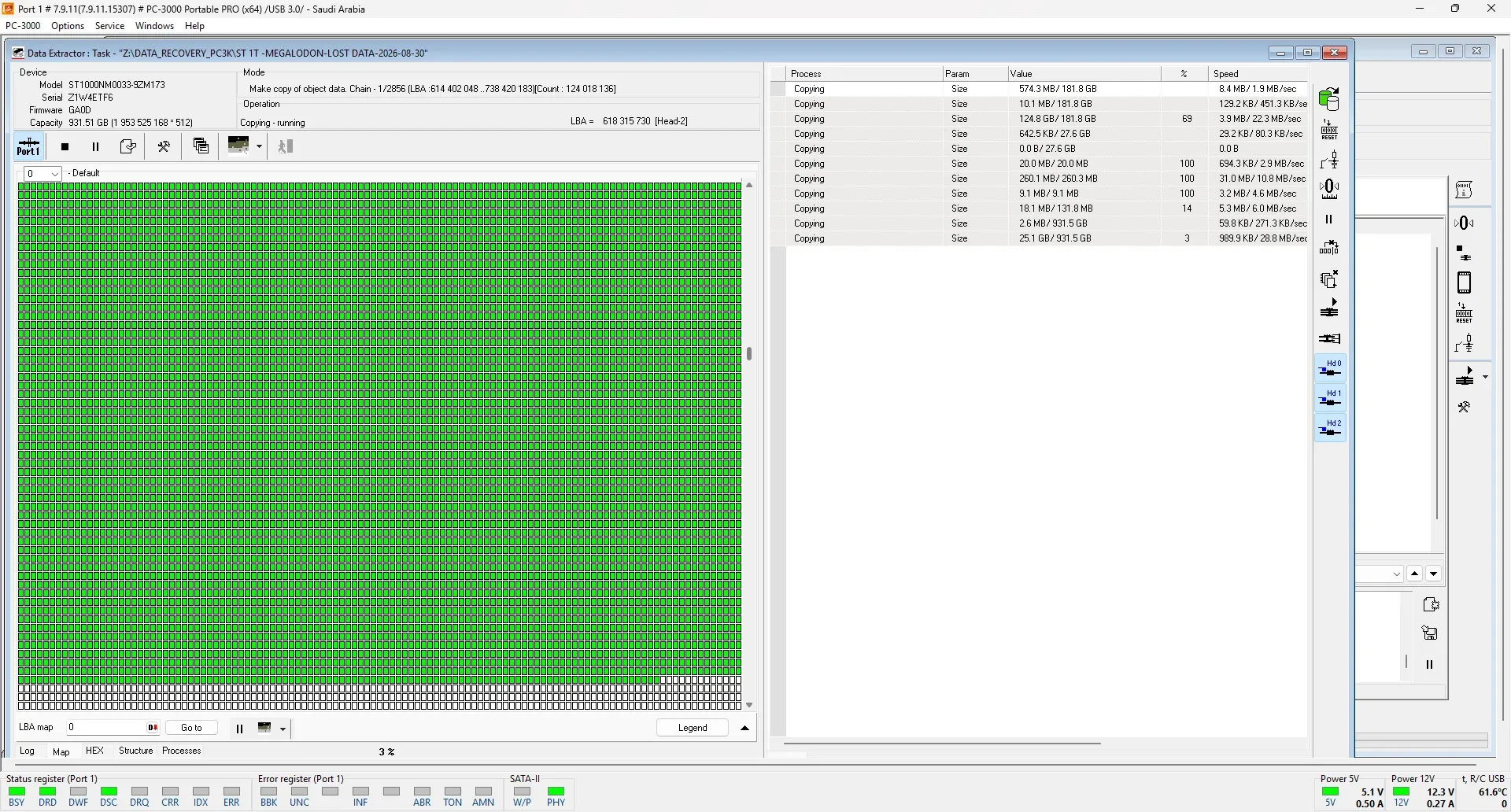Click the green disk copy icon
The width and height of the screenshot is (1511, 812).
[x=1330, y=100]
